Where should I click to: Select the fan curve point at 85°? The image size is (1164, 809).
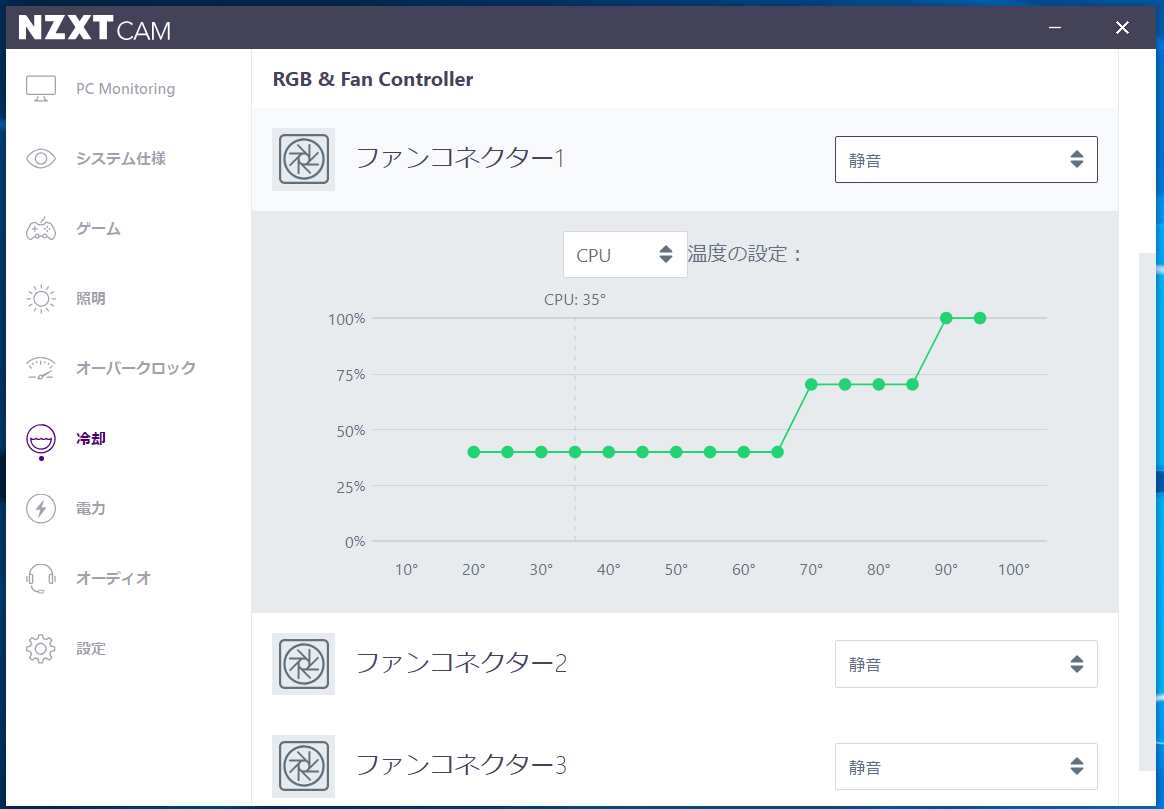pyautogui.click(x=912, y=384)
